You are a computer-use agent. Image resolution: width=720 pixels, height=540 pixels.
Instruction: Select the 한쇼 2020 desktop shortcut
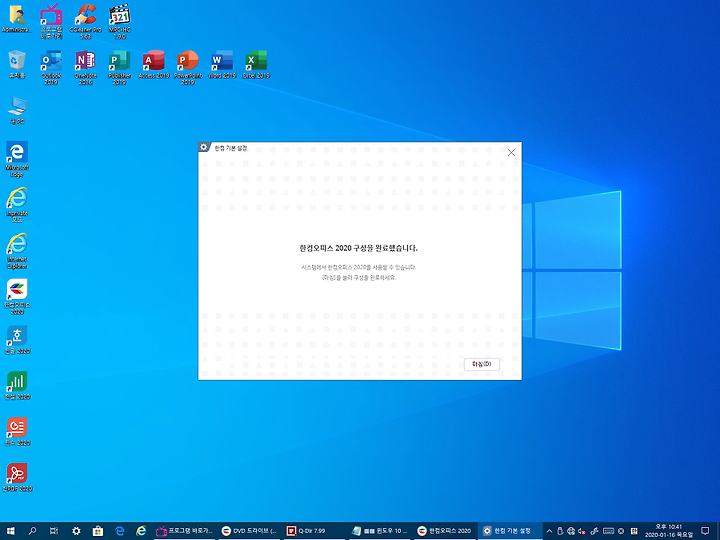coord(17,432)
